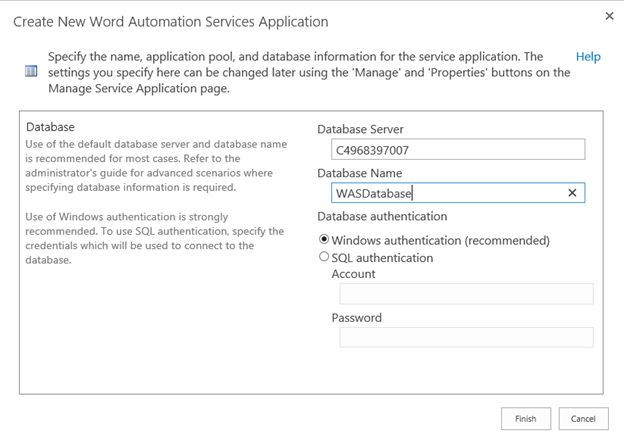Clear the Database Name field with X icon
This screenshot has width=624, height=446.
click(x=572, y=193)
